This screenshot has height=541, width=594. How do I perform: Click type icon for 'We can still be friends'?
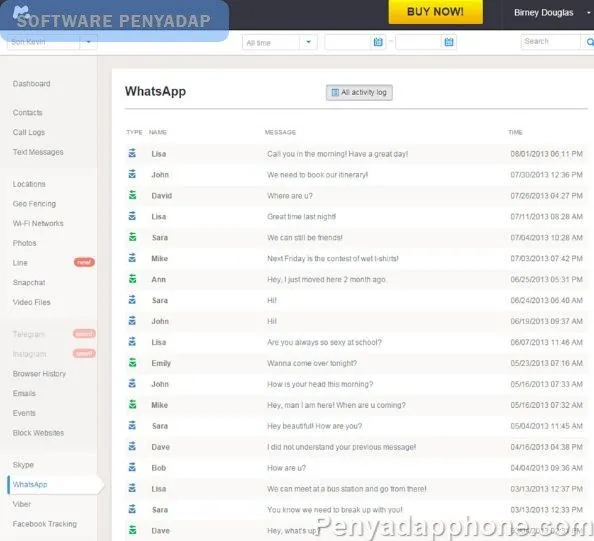pyautogui.click(x=132, y=237)
